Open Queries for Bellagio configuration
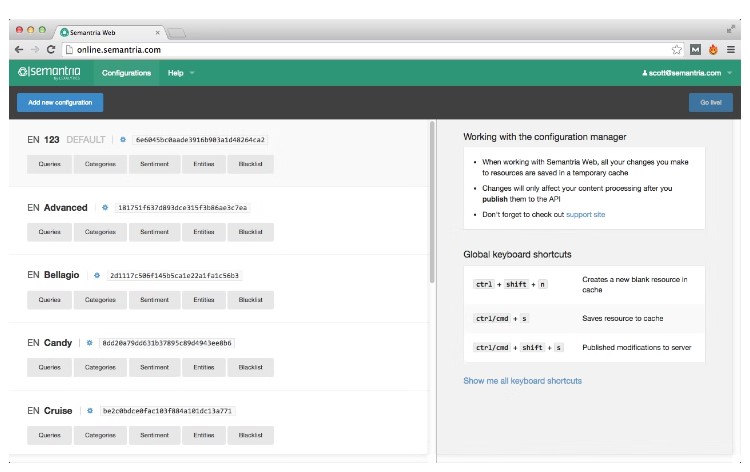 point(50,300)
